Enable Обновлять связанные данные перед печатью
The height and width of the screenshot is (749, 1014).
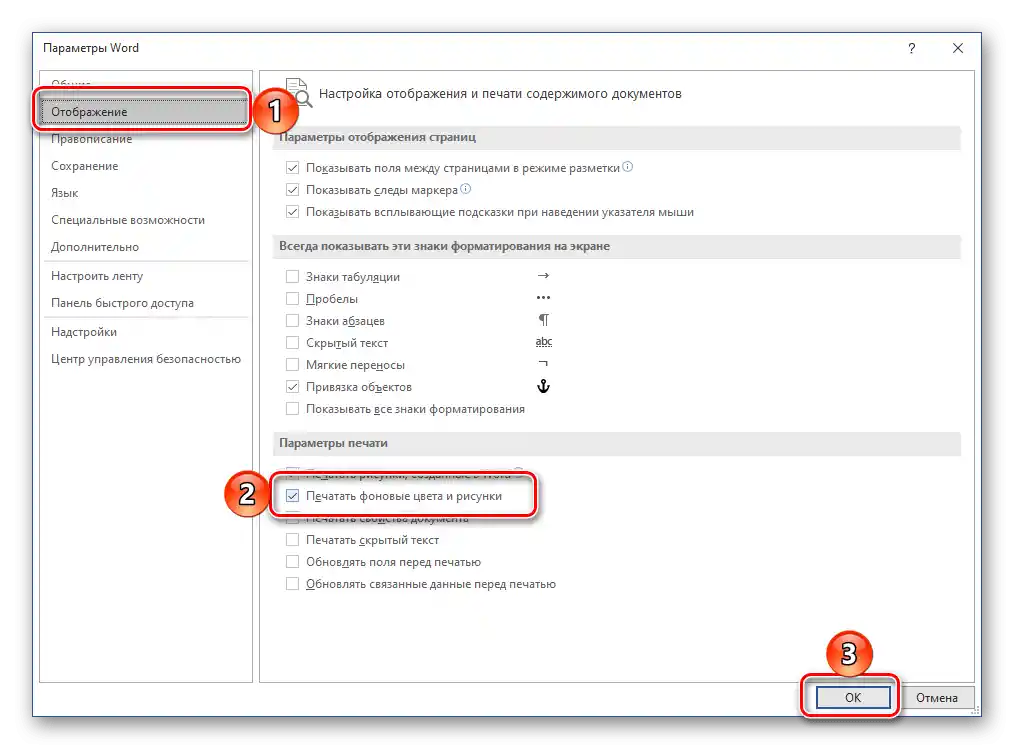pos(292,584)
